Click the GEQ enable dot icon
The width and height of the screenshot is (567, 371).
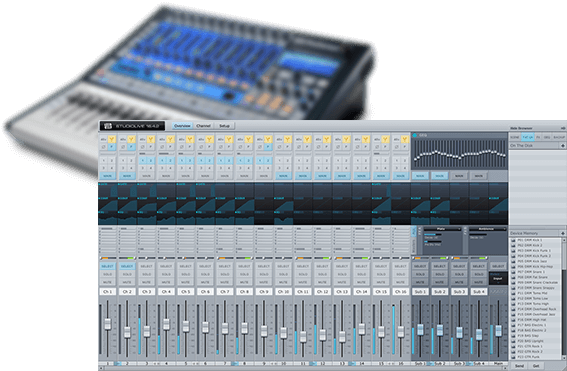[415, 135]
